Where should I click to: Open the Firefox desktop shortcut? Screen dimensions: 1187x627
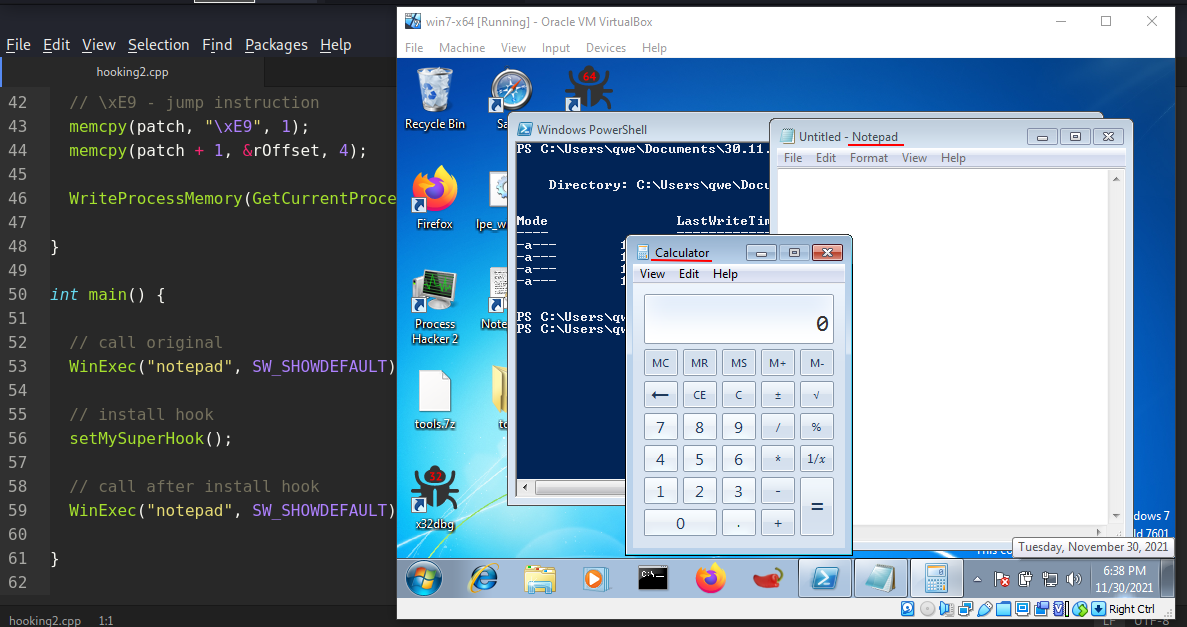(x=435, y=199)
